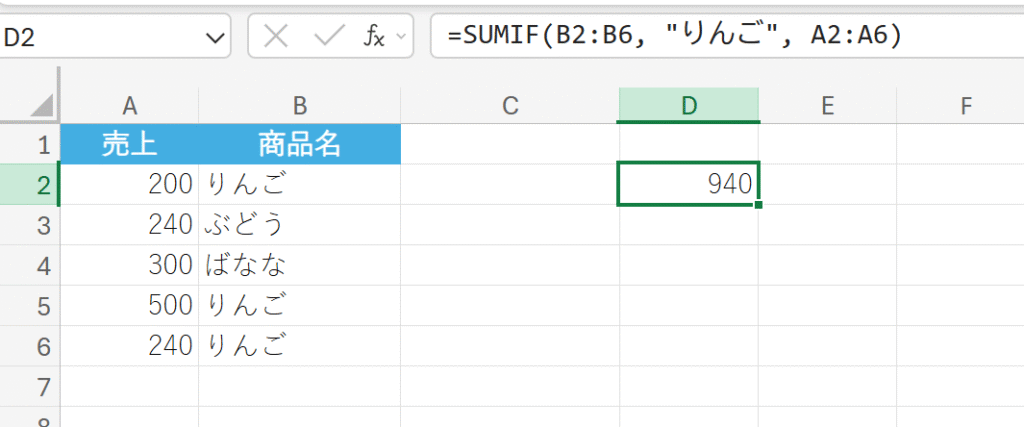
Task: Click the 商品名 header cell
Action: 299,145
